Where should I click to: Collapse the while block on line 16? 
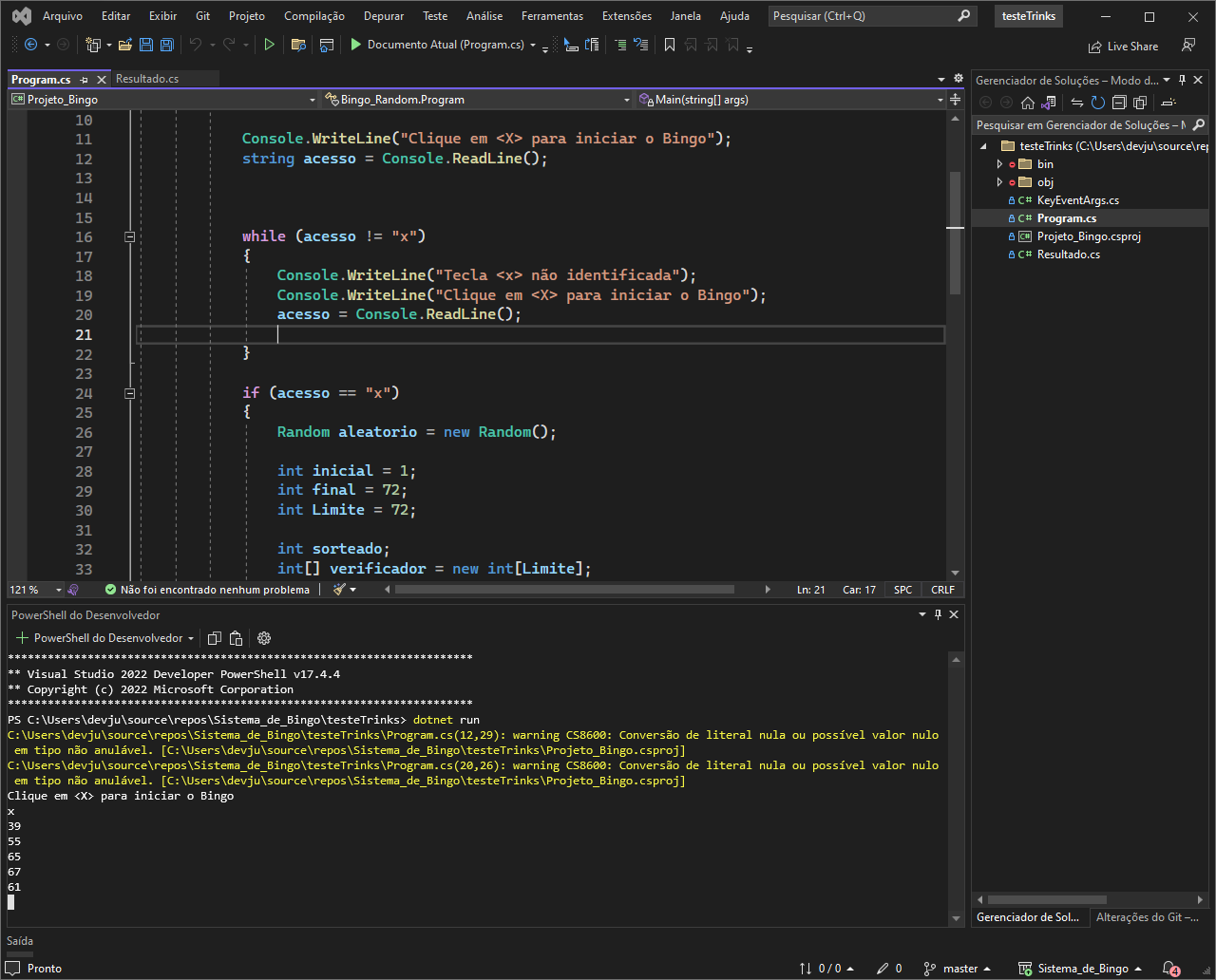coord(130,236)
